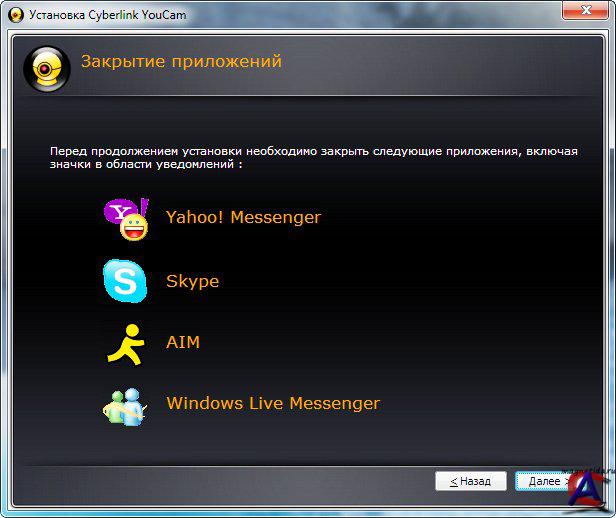Click the Windows Live Messenger people icon
Viewport: 616px width, 518px height.
point(124,405)
